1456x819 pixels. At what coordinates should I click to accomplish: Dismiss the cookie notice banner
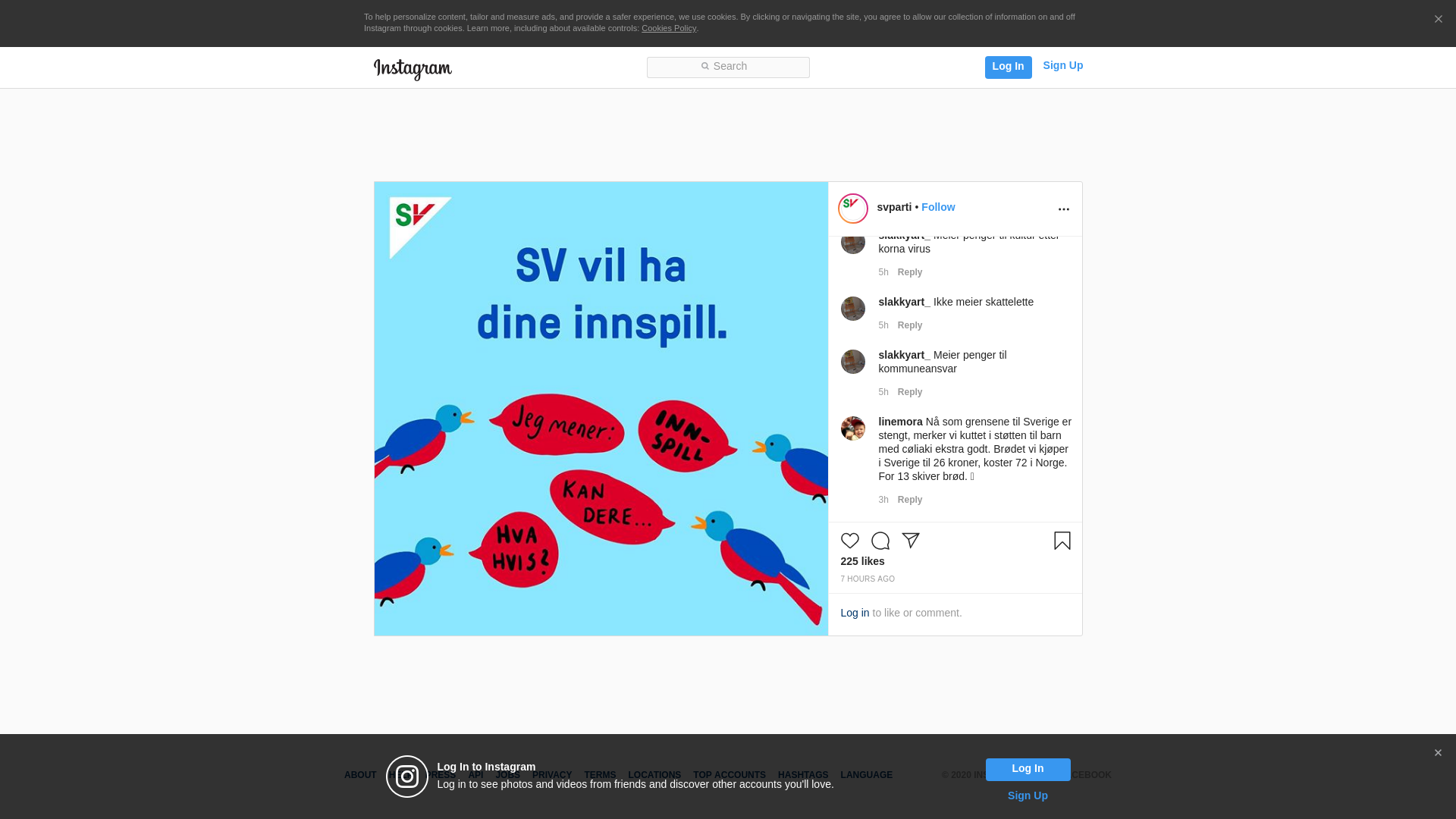pos(1438,19)
